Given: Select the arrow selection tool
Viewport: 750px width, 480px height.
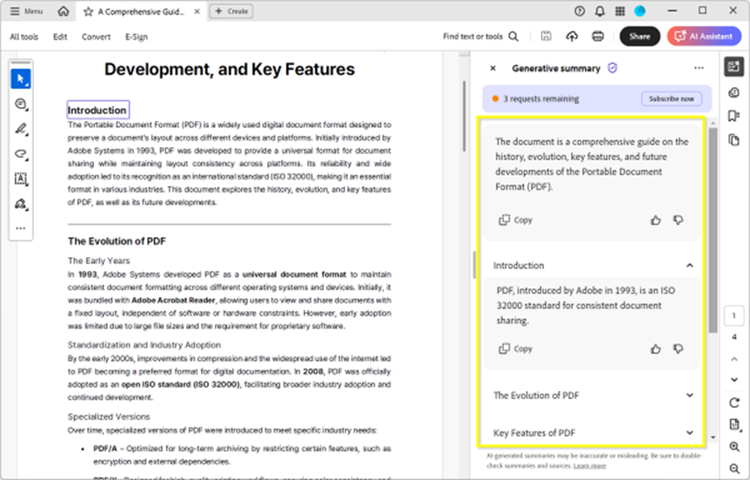Looking at the screenshot, I should coord(21,79).
